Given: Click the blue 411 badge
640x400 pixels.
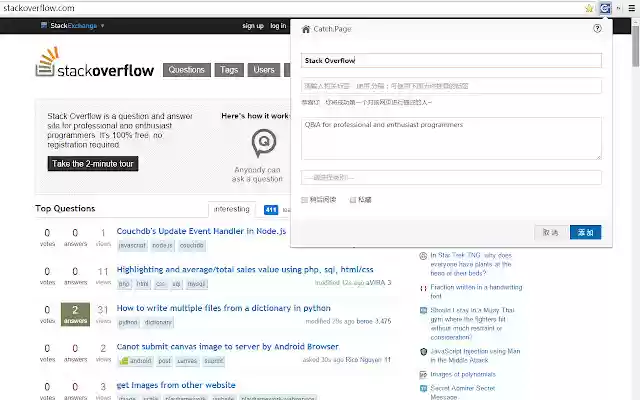Looking at the screenshot, I should [271, 210].
